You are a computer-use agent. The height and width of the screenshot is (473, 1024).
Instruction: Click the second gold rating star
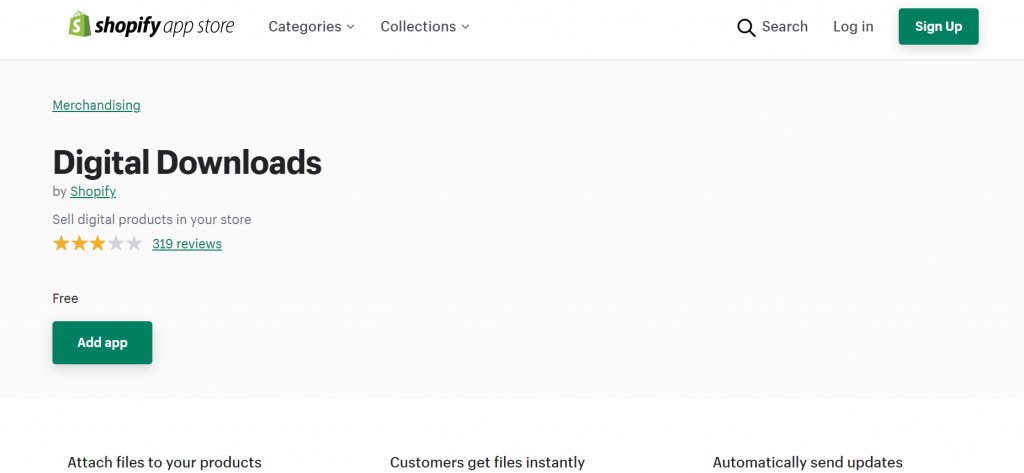tap(79, 244)
